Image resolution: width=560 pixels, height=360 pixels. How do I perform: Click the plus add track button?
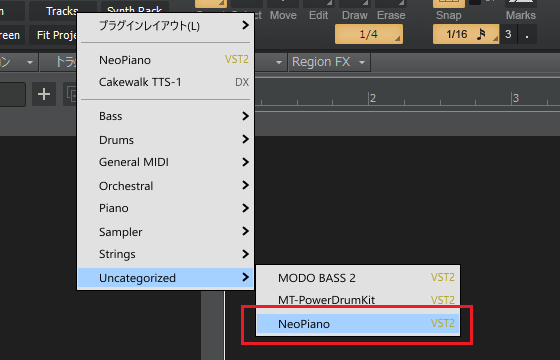click(x=44, y=94)
